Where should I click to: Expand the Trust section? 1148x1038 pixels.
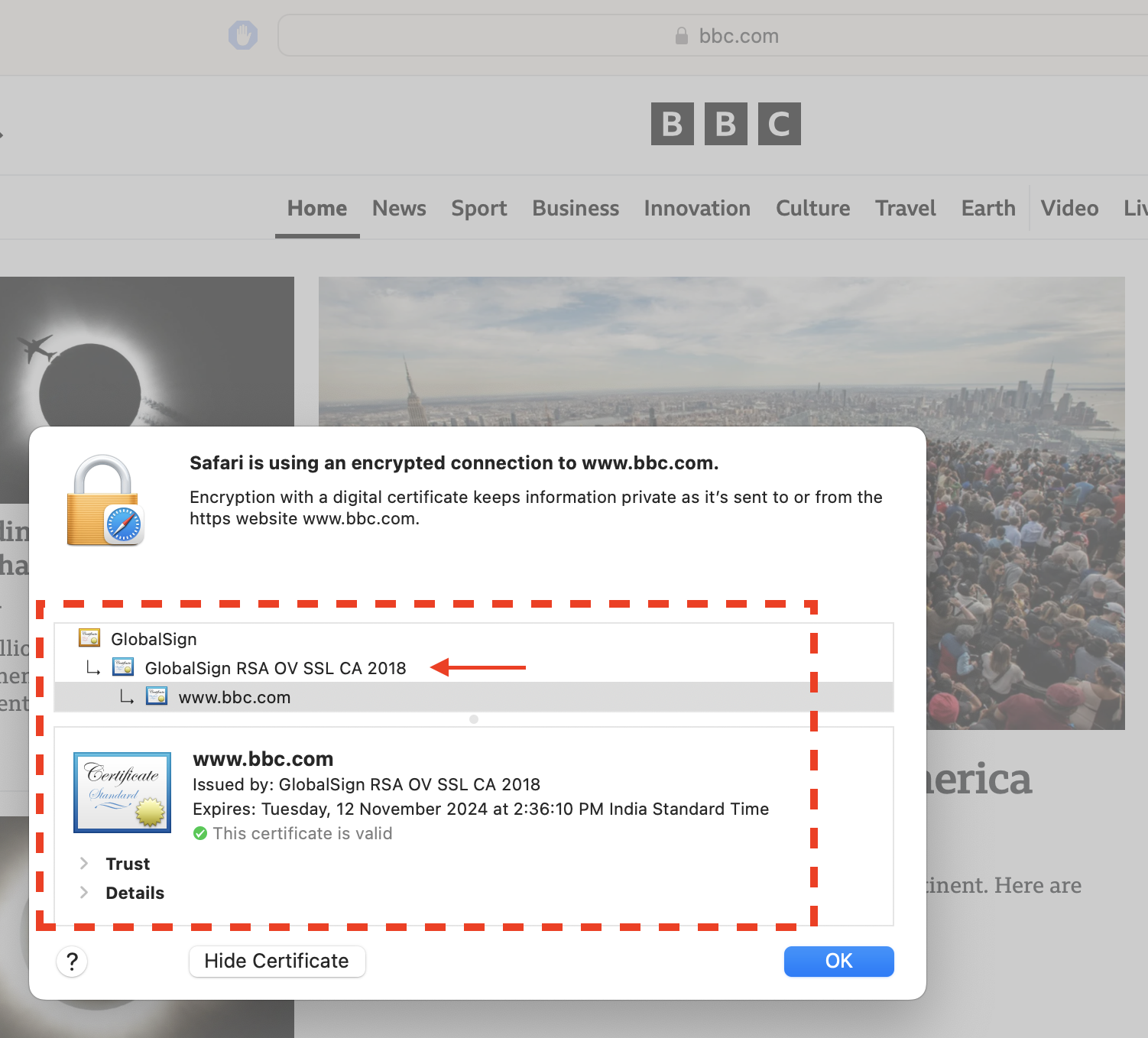tap(84, 863)
